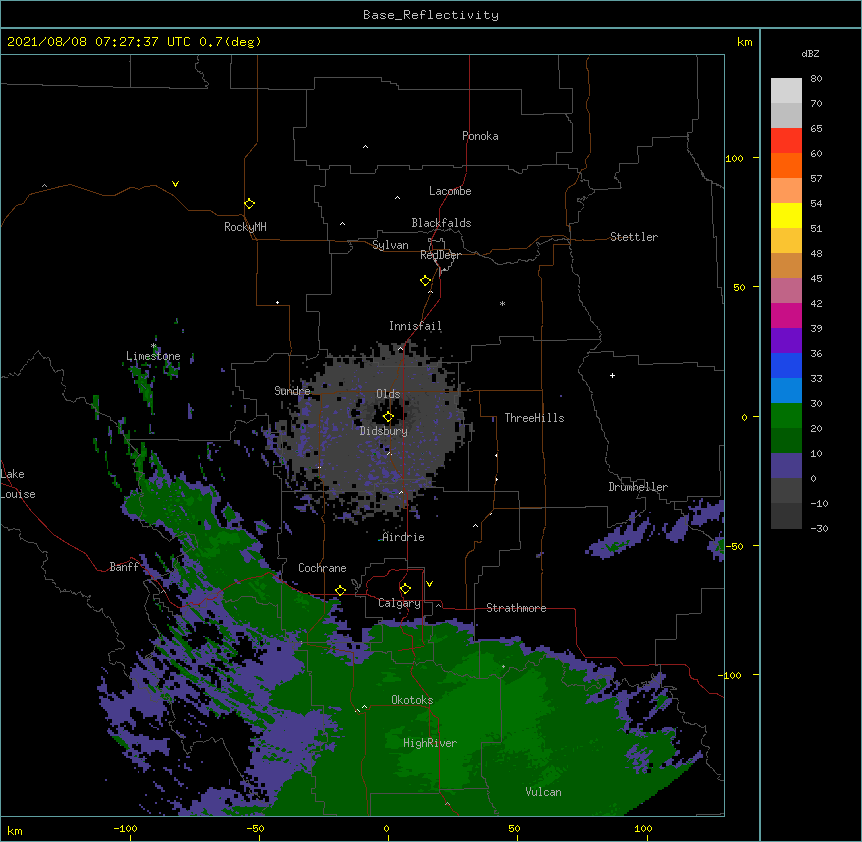Select the 30 dBZ blue legend swatch
Viewport: 862px width, 842px height.
[786, 390]
